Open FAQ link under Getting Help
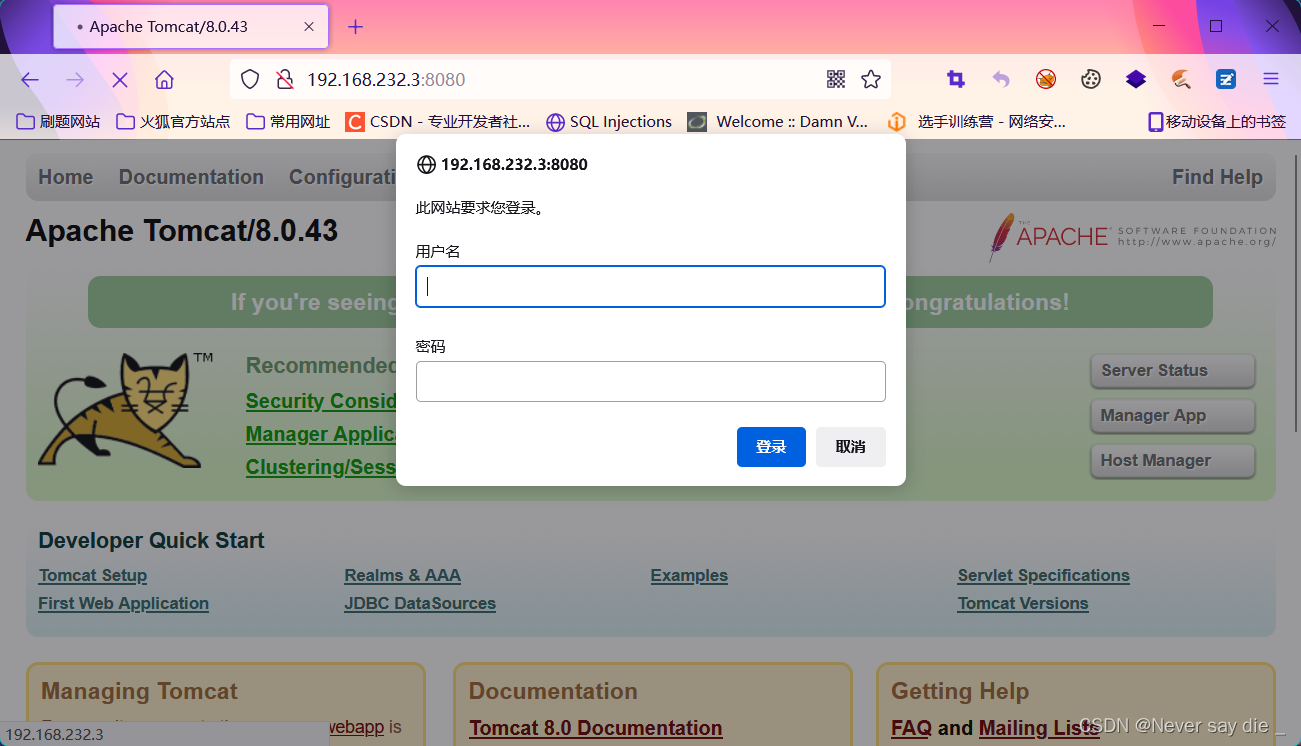This screenshot has height=746, width=1301. [911, 728]
